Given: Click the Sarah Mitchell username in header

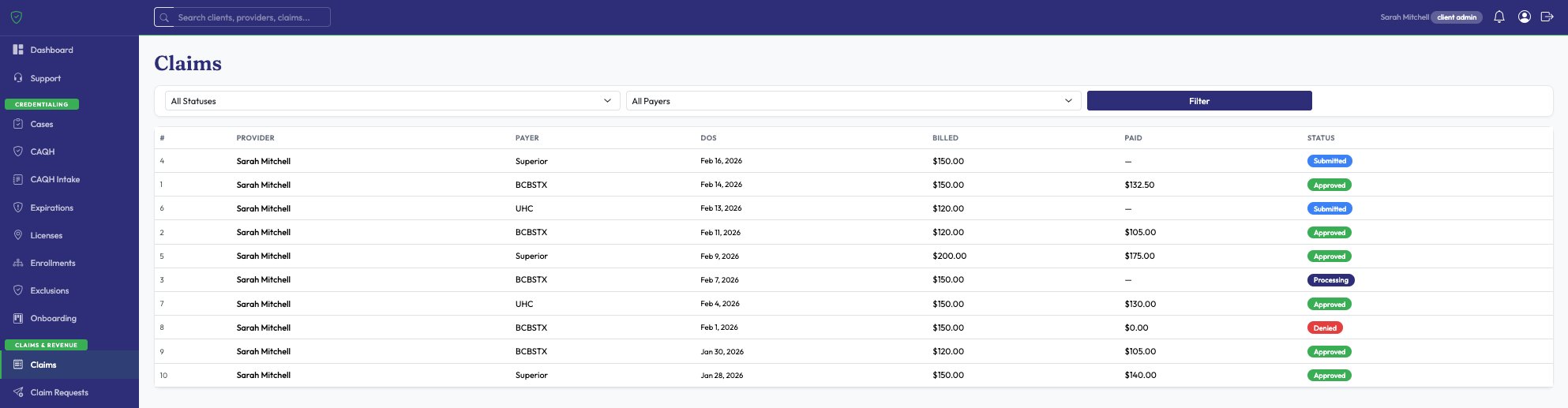Looking at the screenshot, I should point(1404,17).
